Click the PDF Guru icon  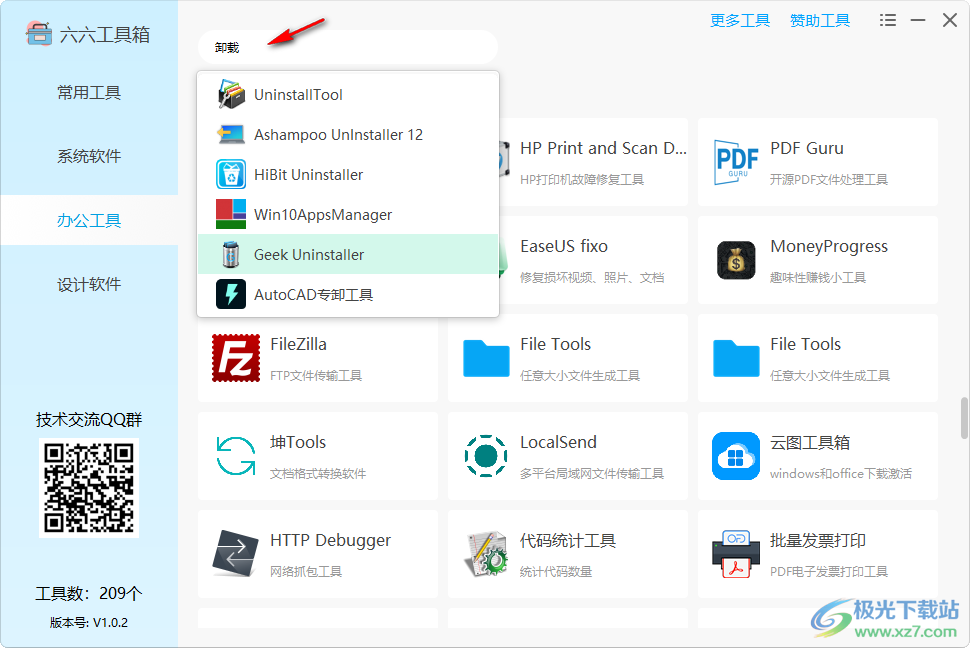tap(736, 162)
